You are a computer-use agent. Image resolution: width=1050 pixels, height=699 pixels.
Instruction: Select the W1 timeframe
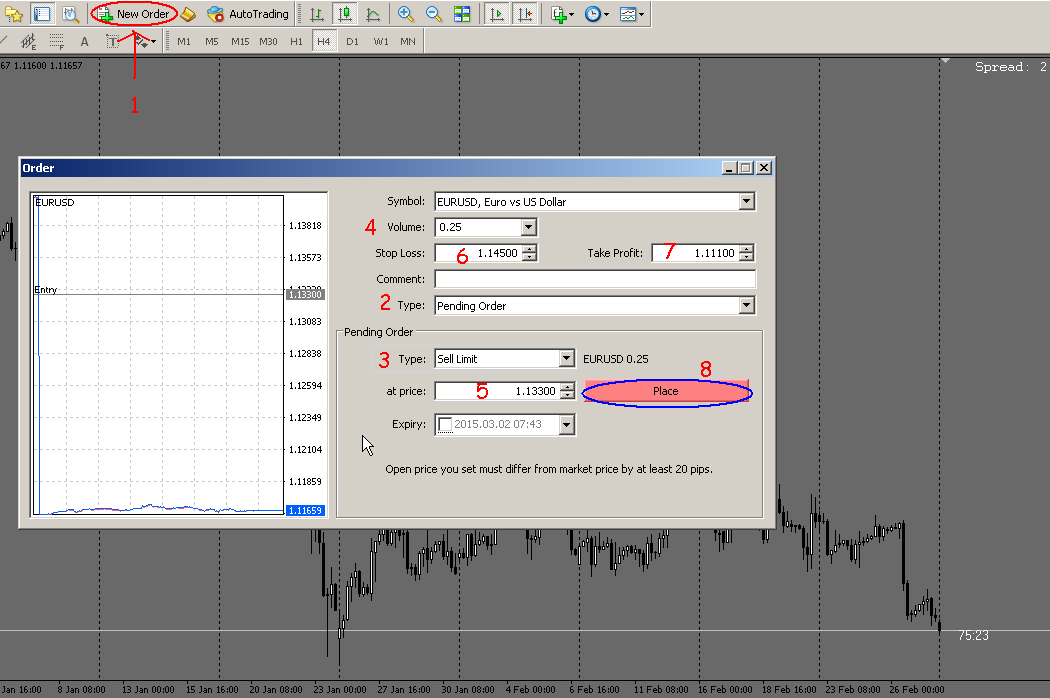(381, 42)
